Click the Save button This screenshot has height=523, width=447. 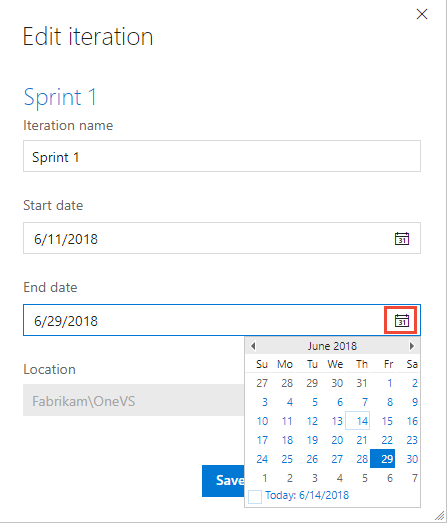(224, 481)
